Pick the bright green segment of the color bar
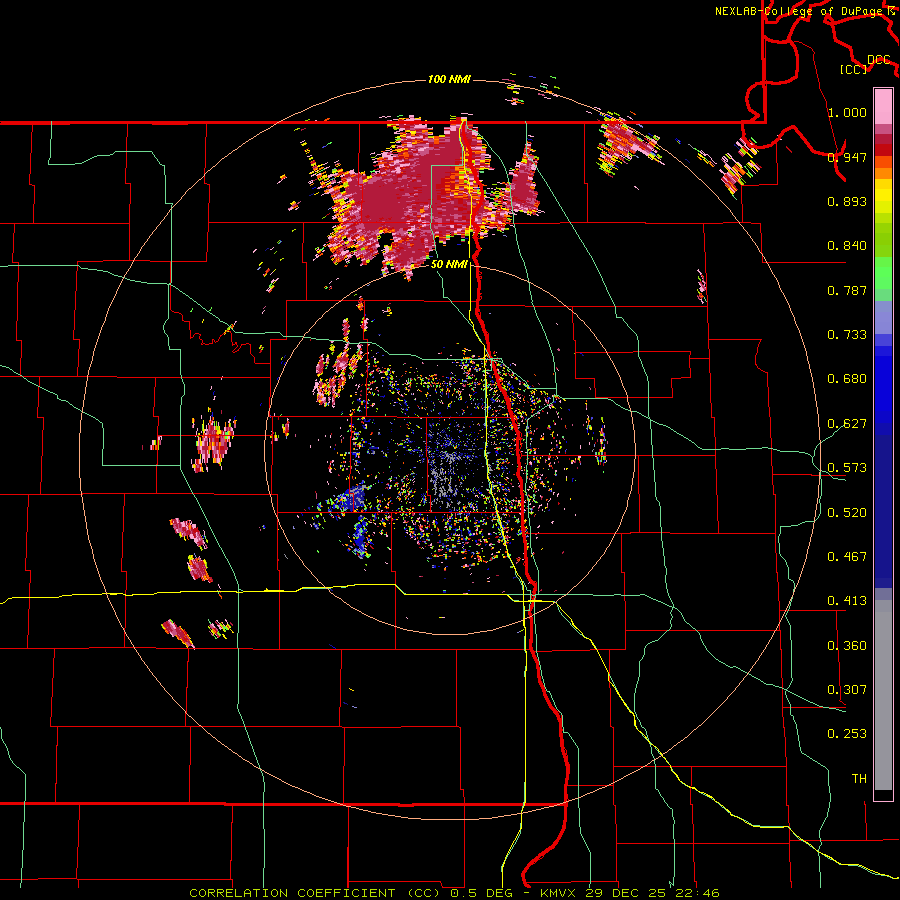Screen dimensions: 900x900 (883, 274)
